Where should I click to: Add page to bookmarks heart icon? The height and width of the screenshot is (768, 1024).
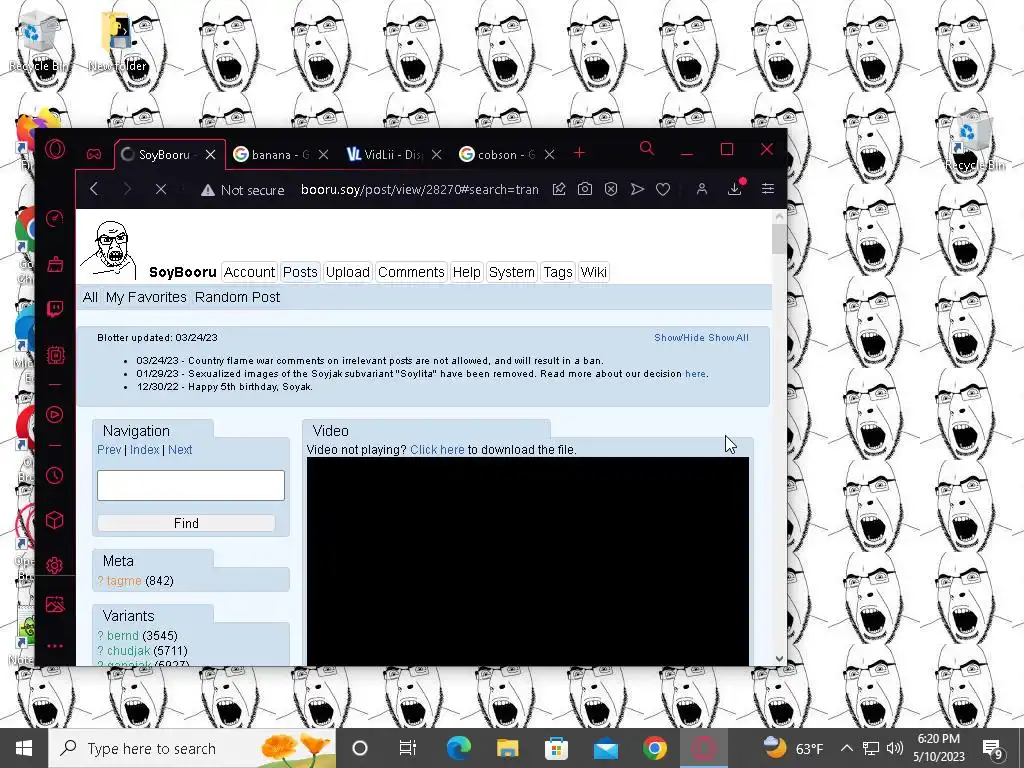tap(663, 189)
